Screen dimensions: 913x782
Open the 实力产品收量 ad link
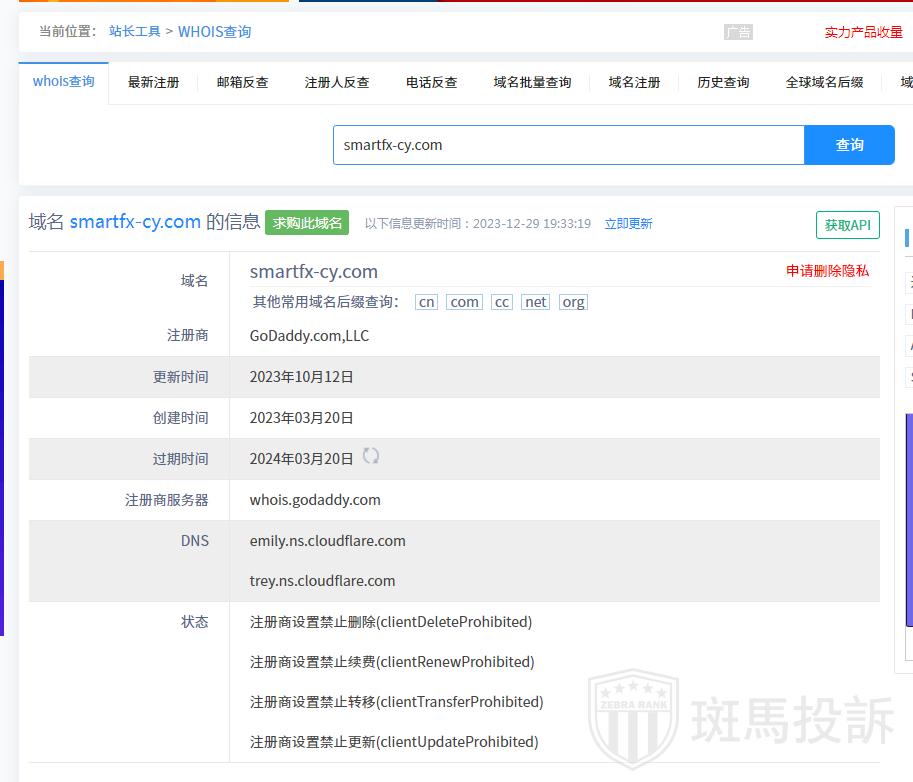pos(863,32)
